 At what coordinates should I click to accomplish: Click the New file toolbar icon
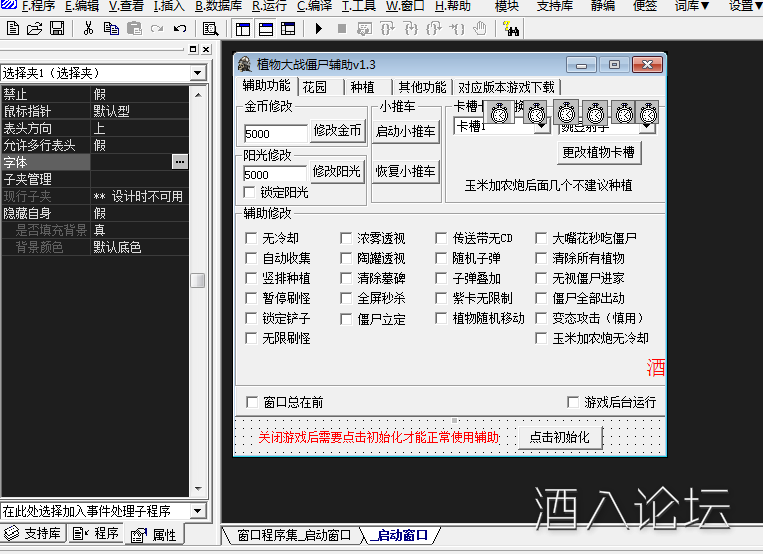point(11,28)
